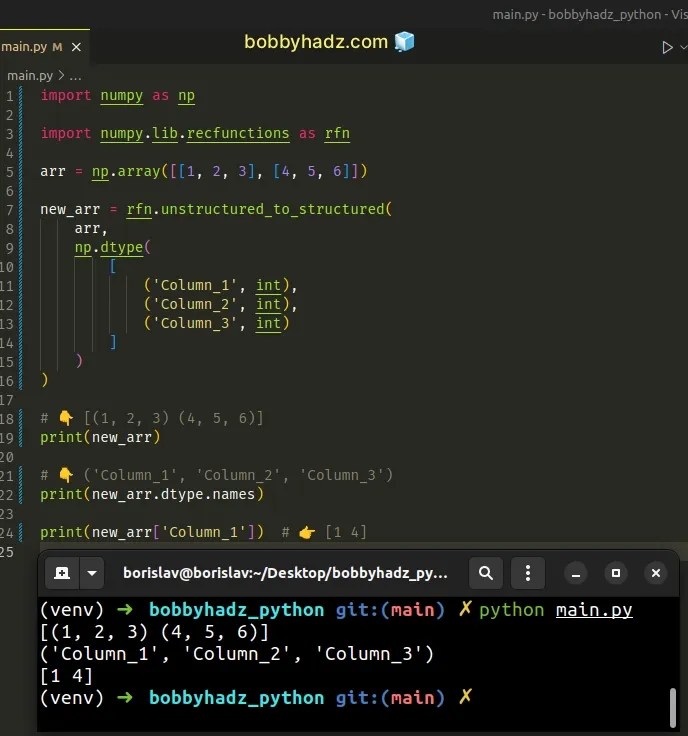
Task: Minimize the terminal window
Action: pyautogui.click(x=576, y=573)
